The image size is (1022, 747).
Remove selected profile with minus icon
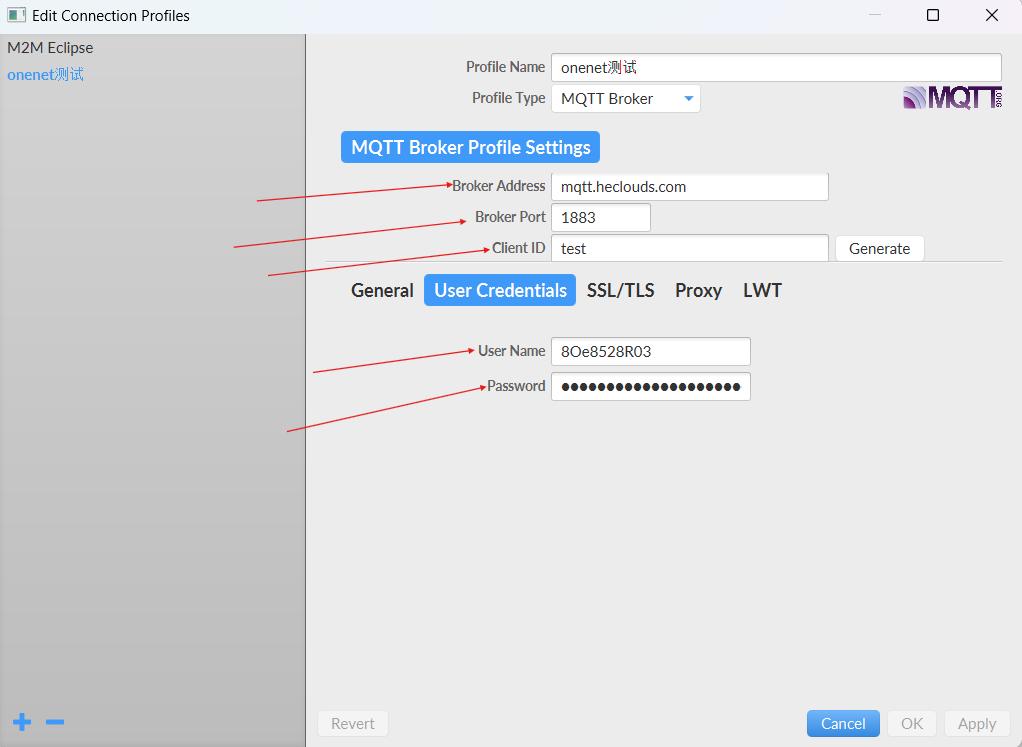pos(55,722)
